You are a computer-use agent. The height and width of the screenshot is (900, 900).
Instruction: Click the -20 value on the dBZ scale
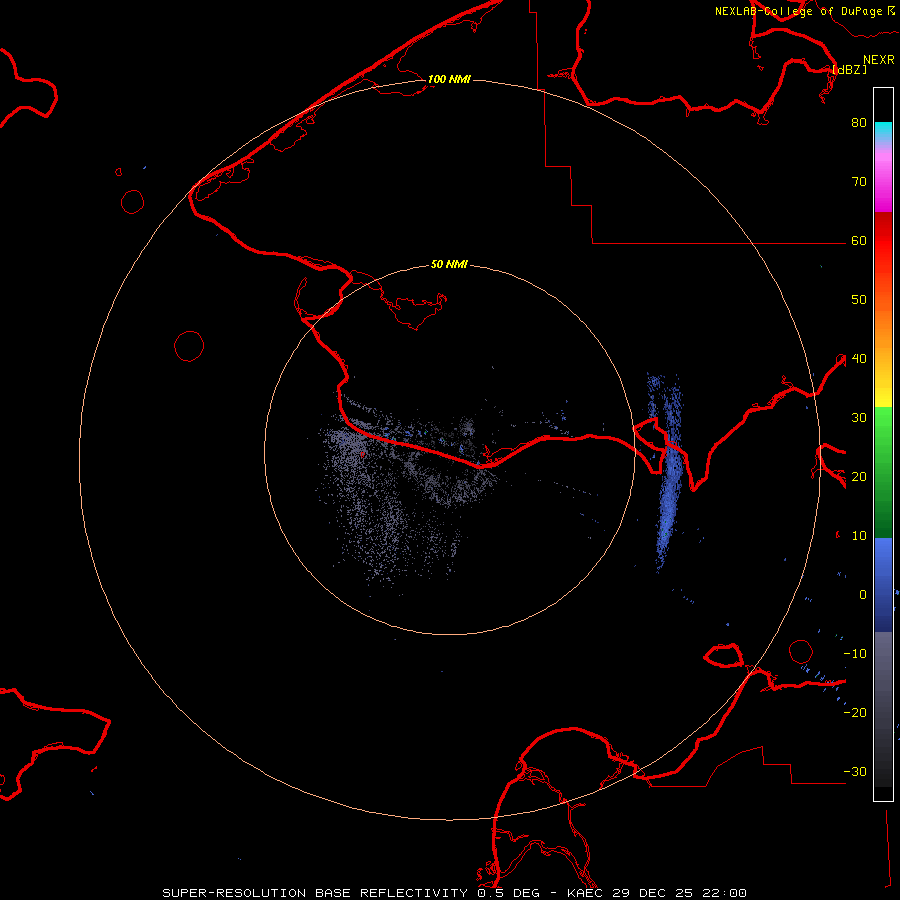coord(855,712)
